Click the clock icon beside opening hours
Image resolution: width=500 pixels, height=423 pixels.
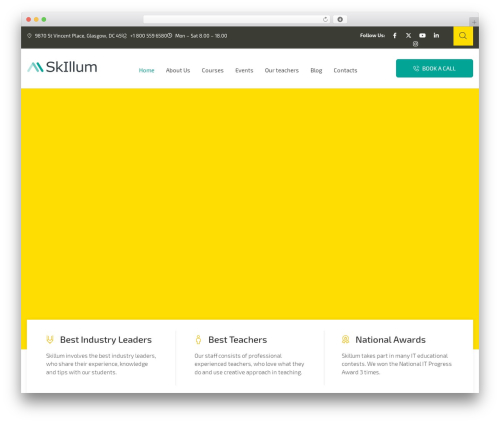170,35
